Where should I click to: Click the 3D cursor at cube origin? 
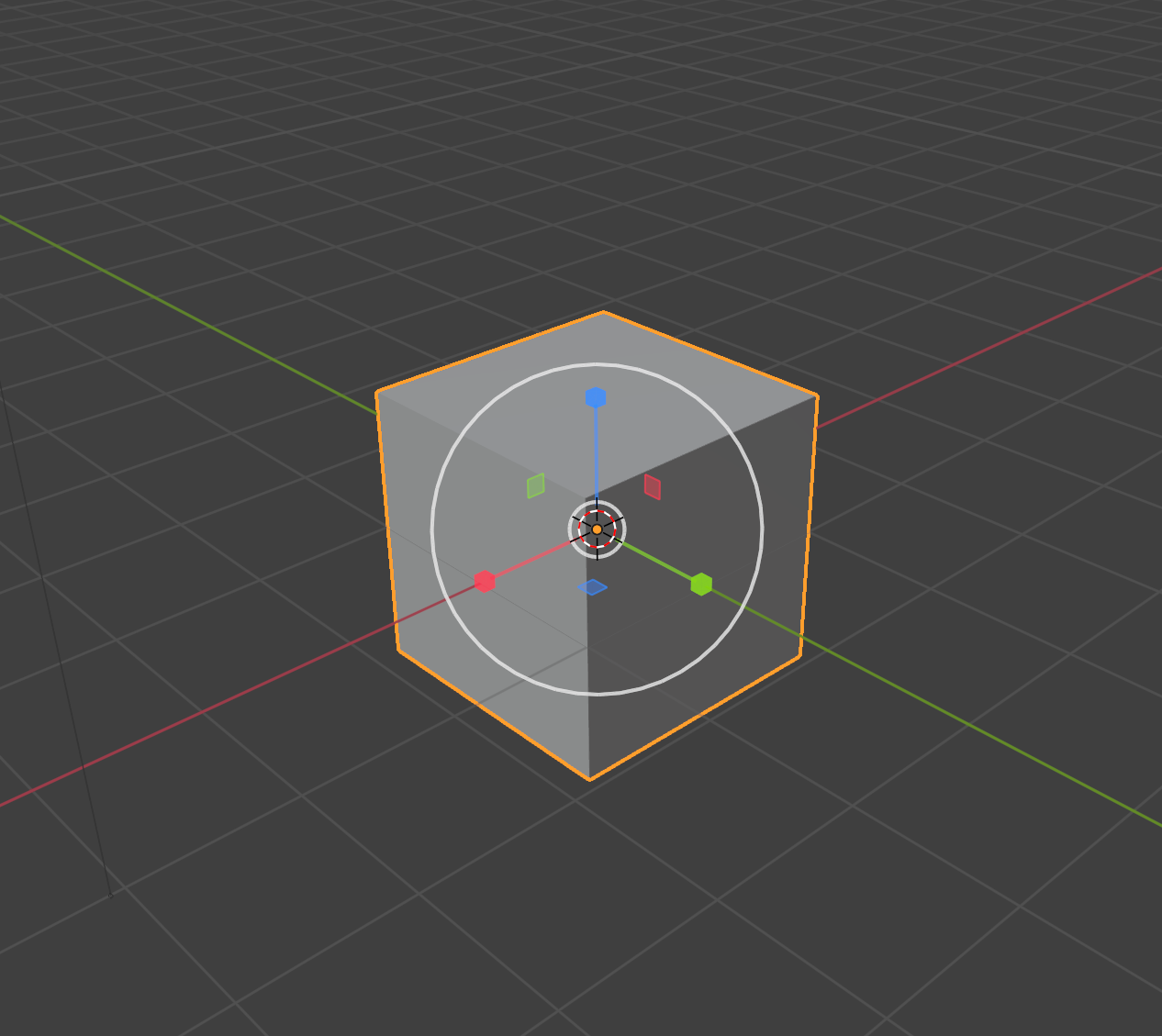coord(597,529)
